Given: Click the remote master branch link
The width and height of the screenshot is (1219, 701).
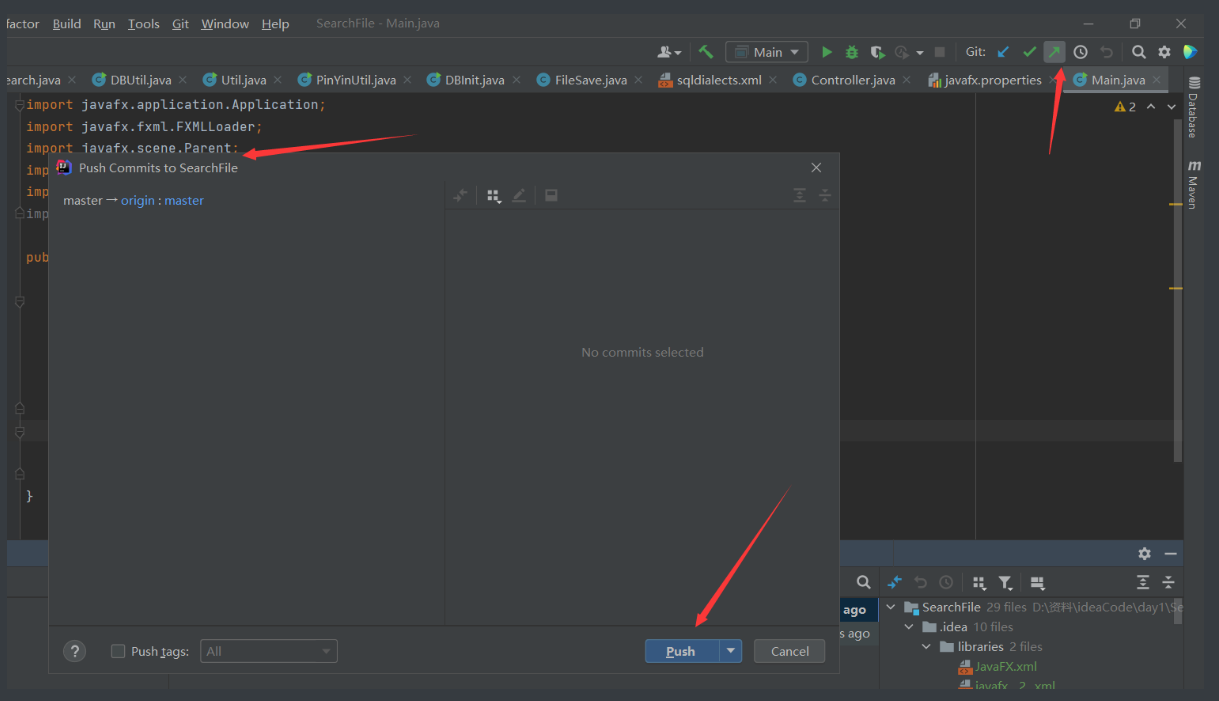Looking at the screenshot, I should tap(184, 200).
